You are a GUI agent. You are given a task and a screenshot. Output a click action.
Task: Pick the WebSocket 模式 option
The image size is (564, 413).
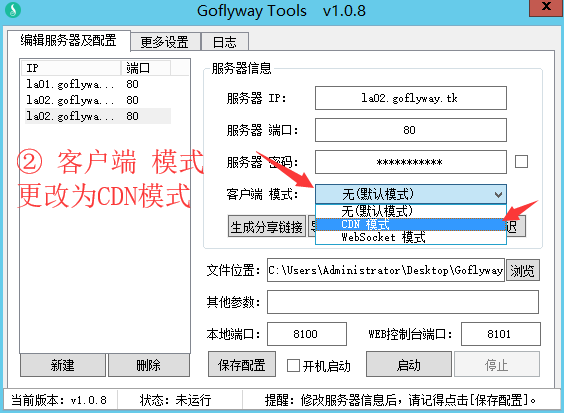(x=411, y=237)
